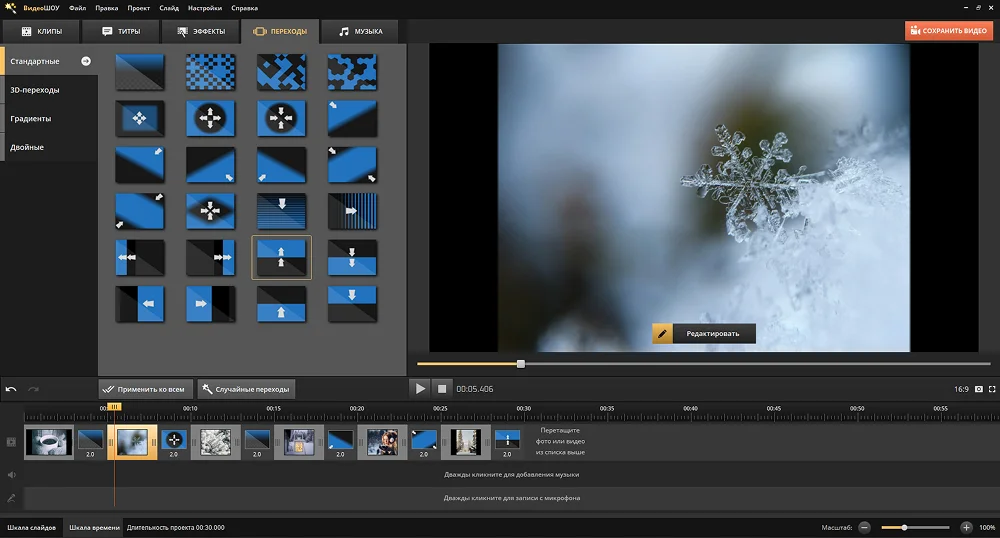
Task: Select the checkerboard dissolve transition thumbnail
Action: (x=210, y=70)
